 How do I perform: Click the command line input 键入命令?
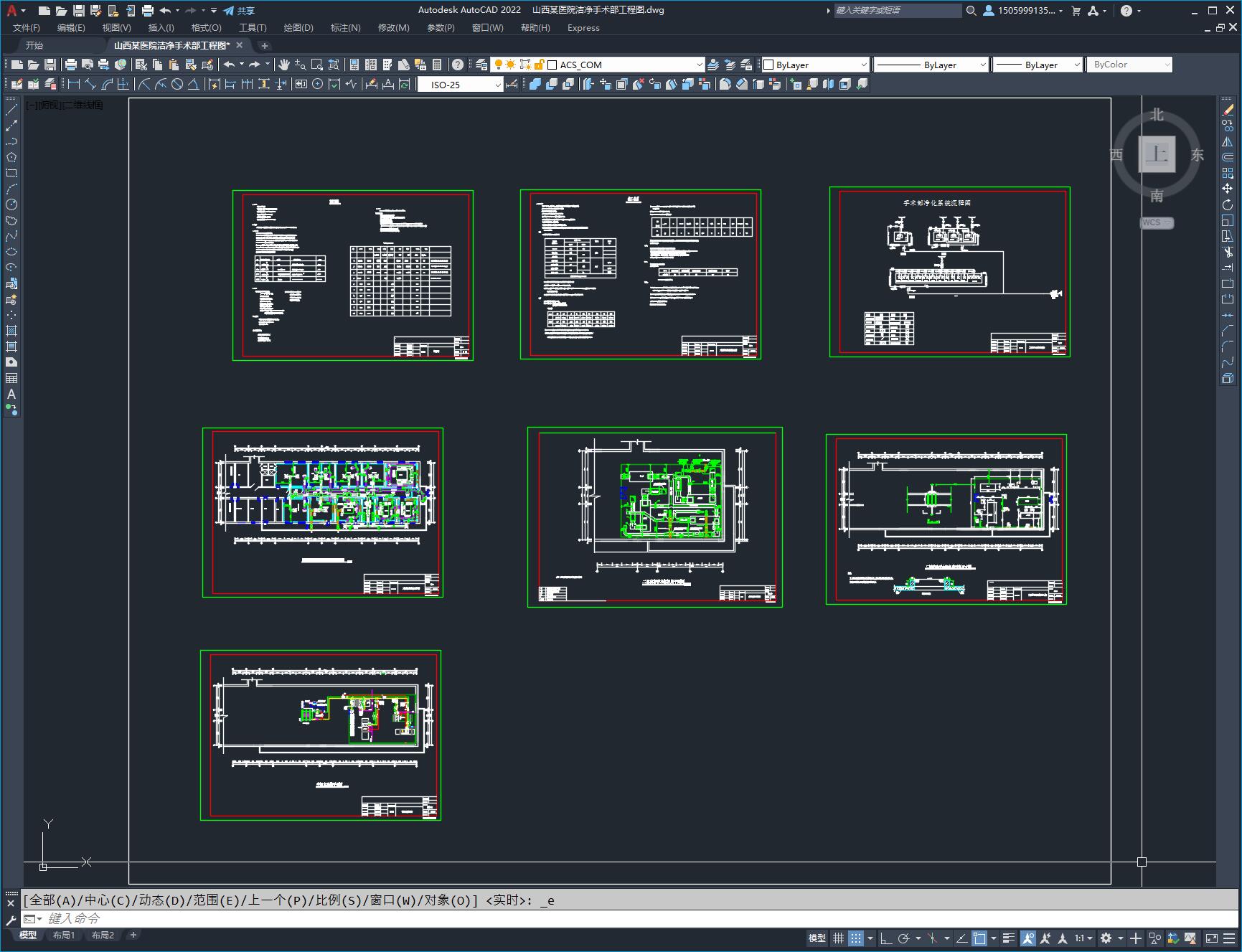pos(631,918)
